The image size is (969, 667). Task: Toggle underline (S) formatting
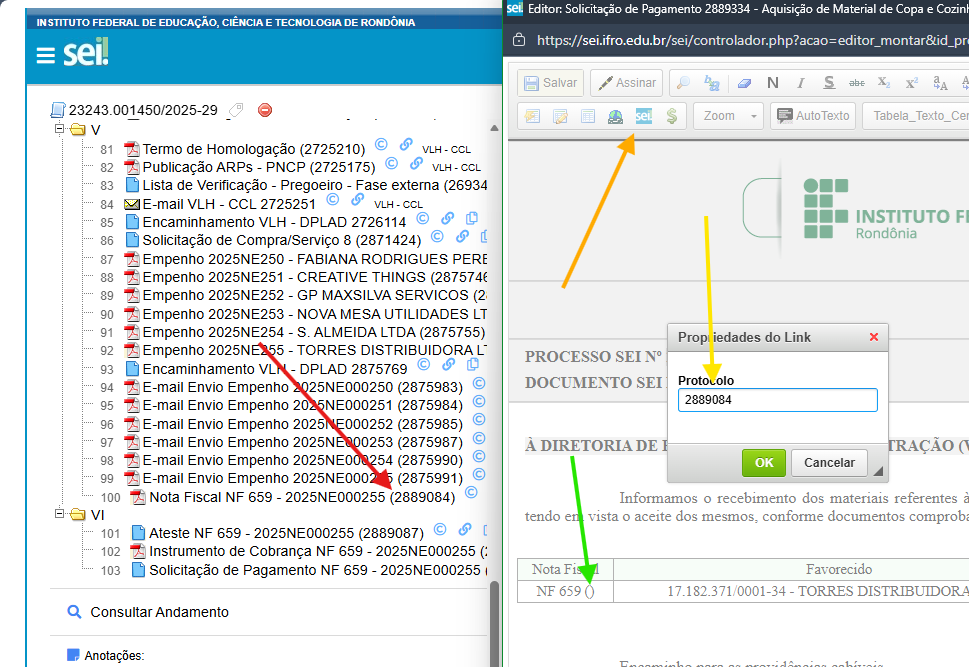pos(828,83)
